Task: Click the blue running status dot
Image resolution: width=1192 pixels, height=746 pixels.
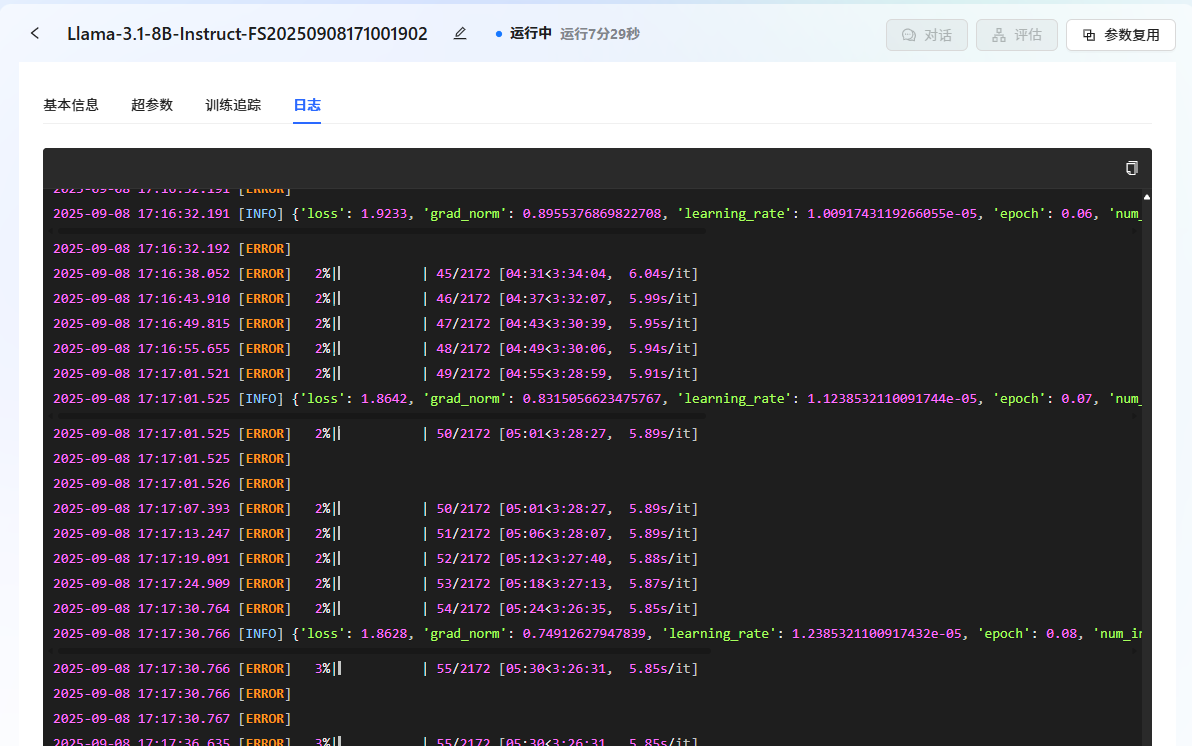Action: pyautogui.click(x=499, y=34)
